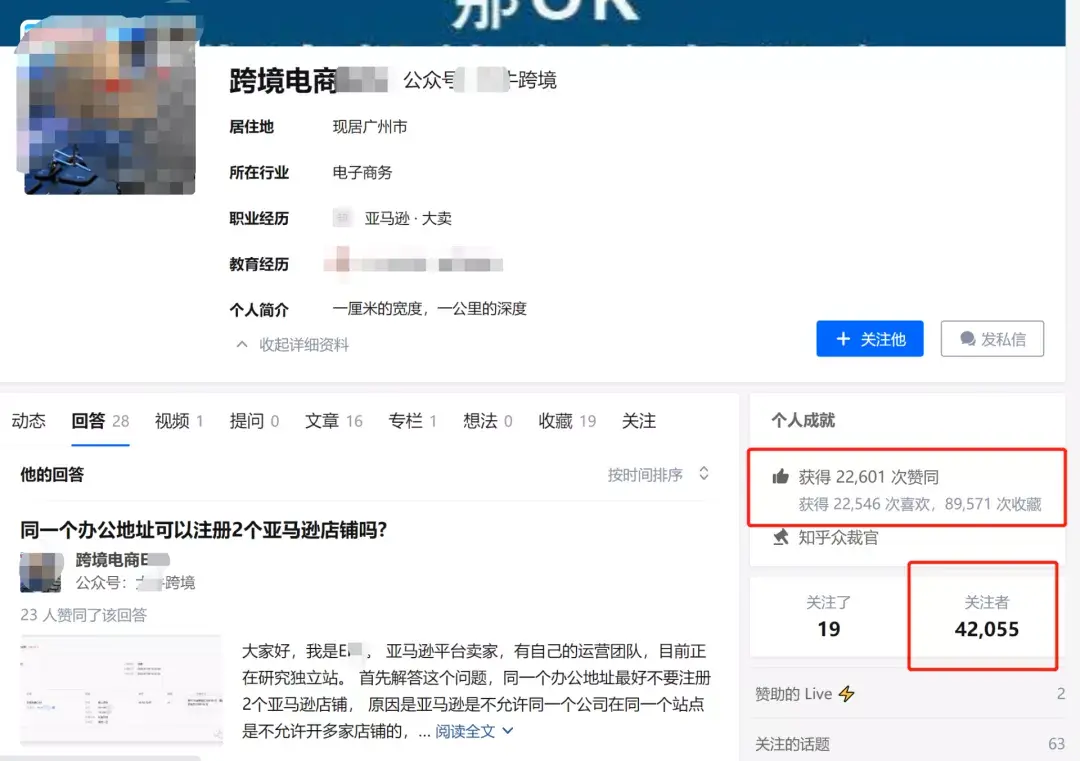The image size is (1080, 761).
Task: Click the thumbs-up icon beside 获得 22,601 次赞同
Action: (x=783, y=477)
